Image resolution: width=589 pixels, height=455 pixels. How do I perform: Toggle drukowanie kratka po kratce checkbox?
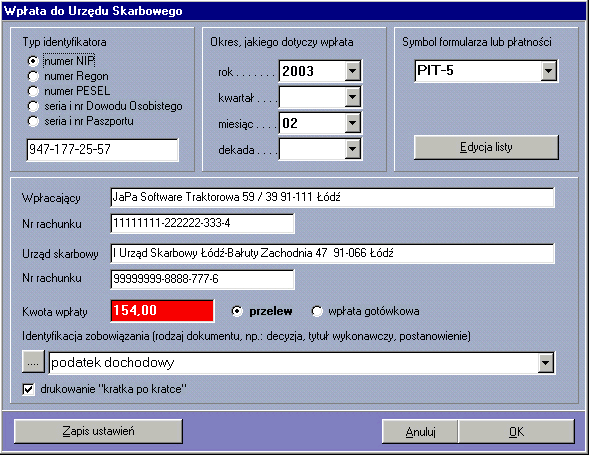click(x=29, y=389)
